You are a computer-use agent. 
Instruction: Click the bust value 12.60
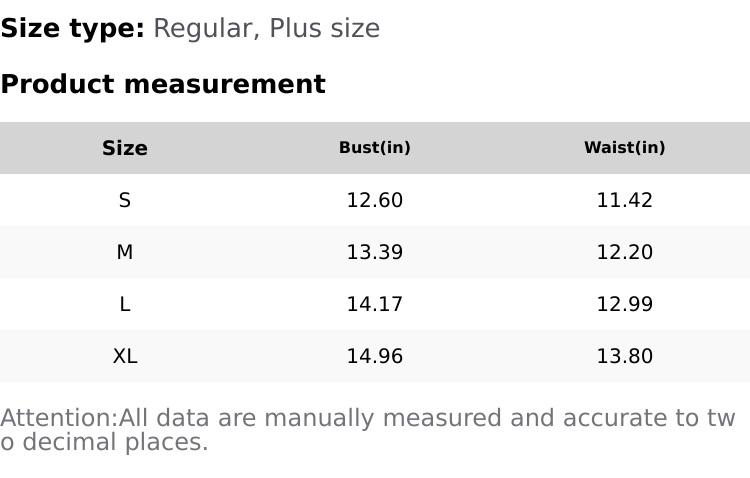(x=375, y=200)
